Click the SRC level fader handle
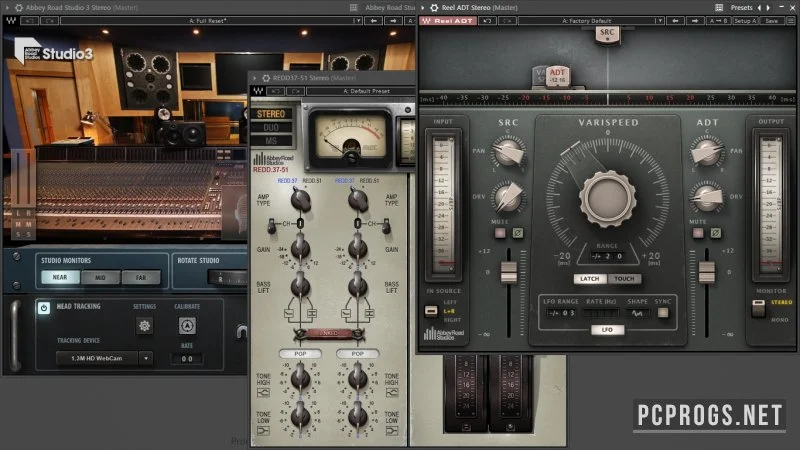Image resolution: width=800 pixels, height=450 pixels. point(509,272)
